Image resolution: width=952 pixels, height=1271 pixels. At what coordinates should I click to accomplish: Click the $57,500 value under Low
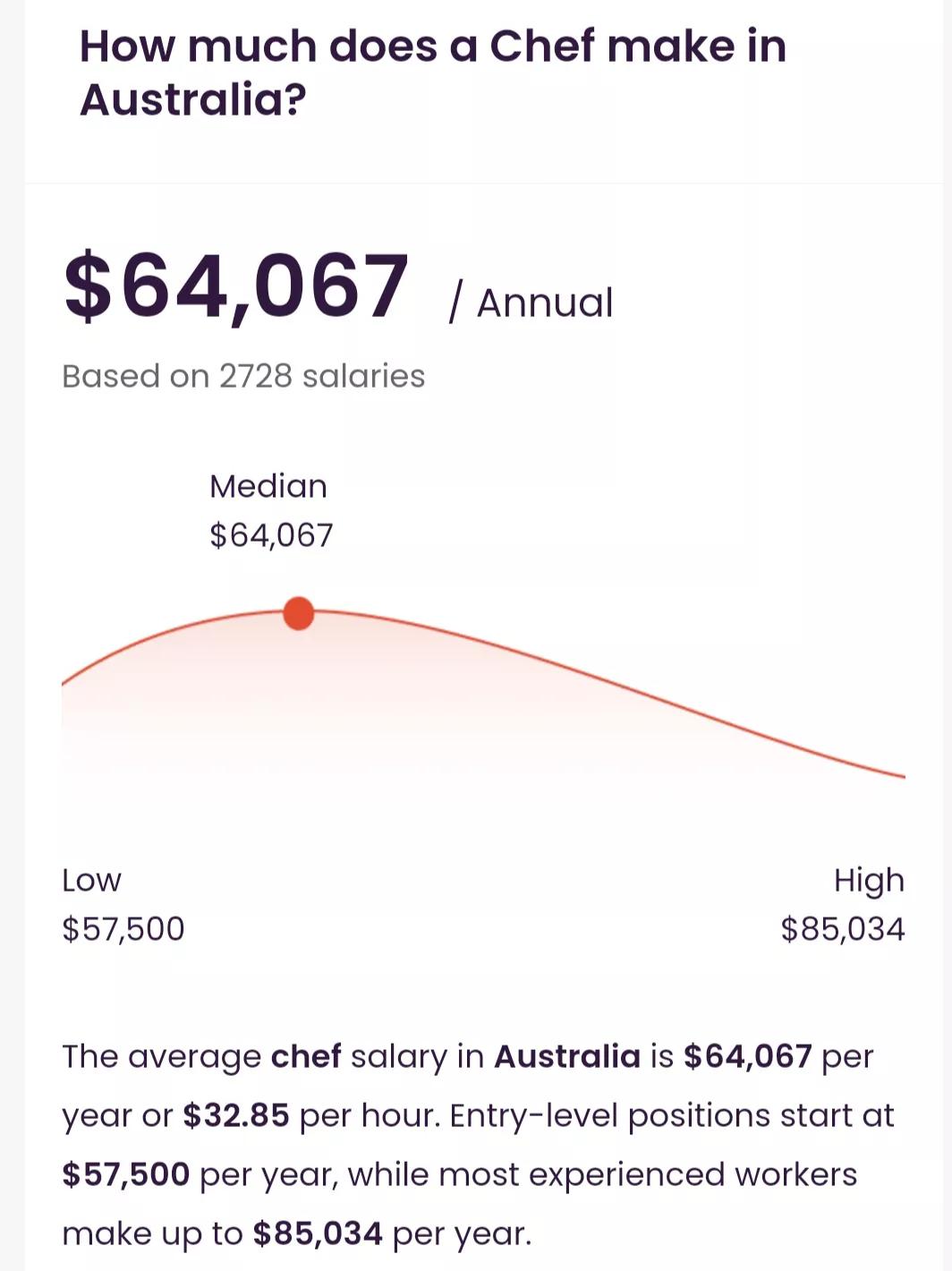tap(123, 929)
